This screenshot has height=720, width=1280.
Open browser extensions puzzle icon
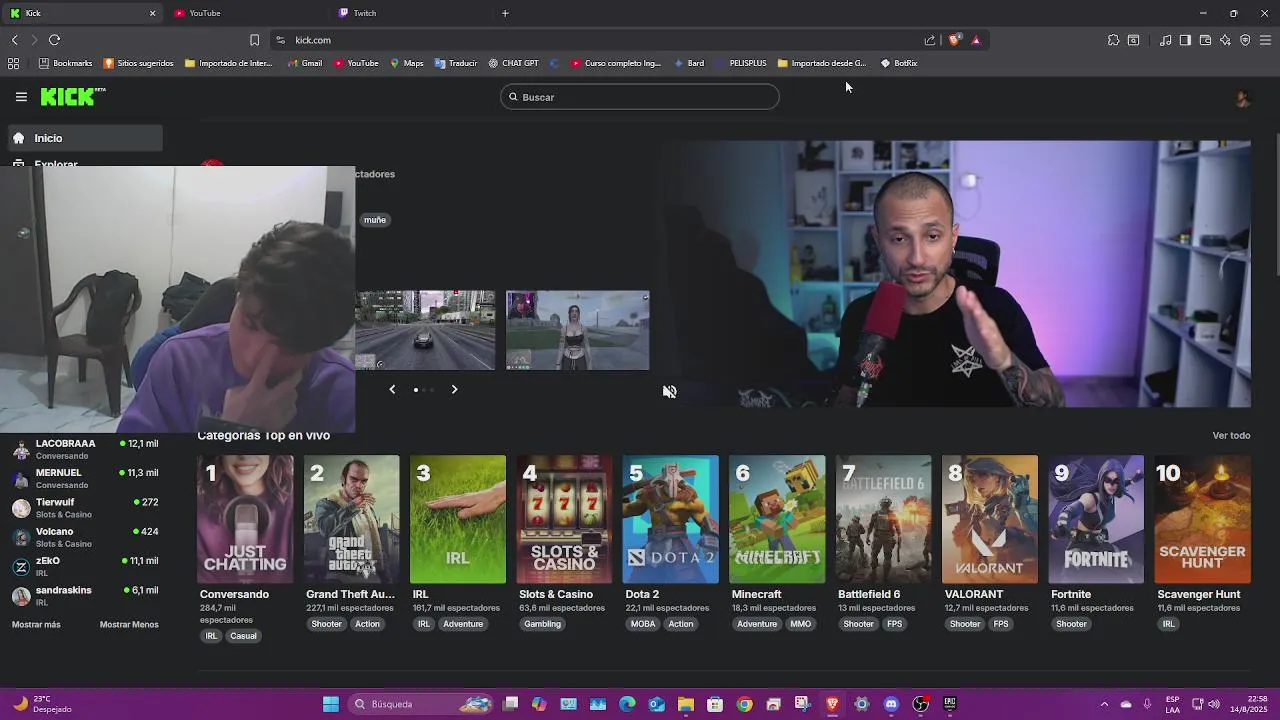(x=1113, y=40)
